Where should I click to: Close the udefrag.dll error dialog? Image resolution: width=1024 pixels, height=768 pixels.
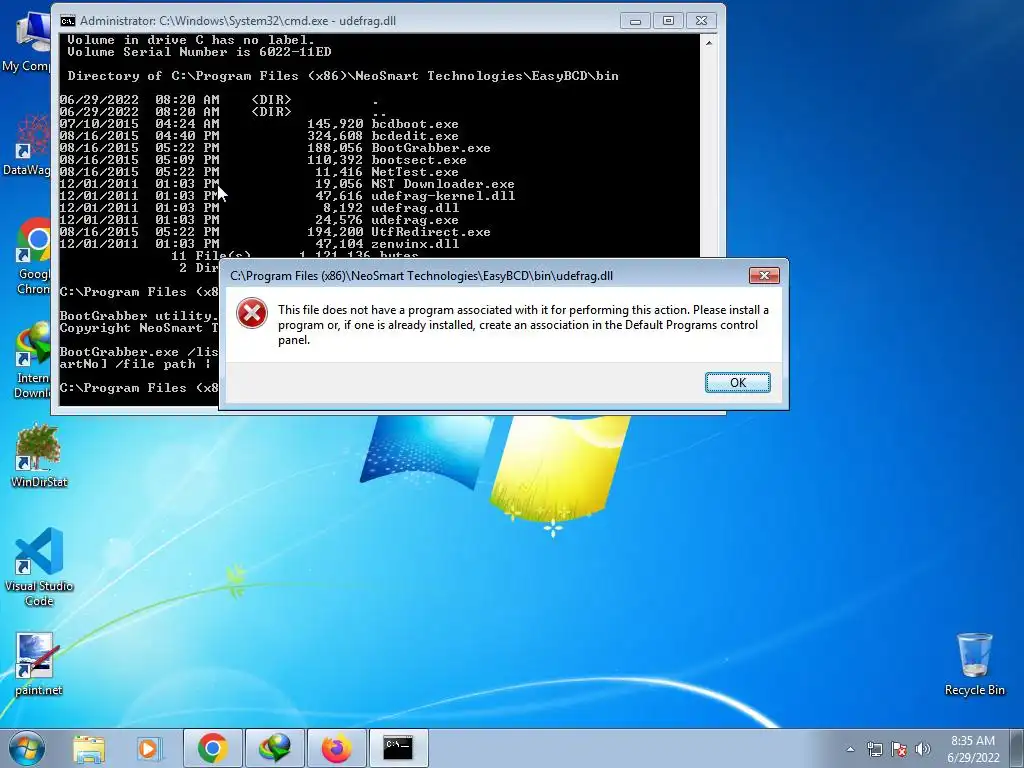763,276
